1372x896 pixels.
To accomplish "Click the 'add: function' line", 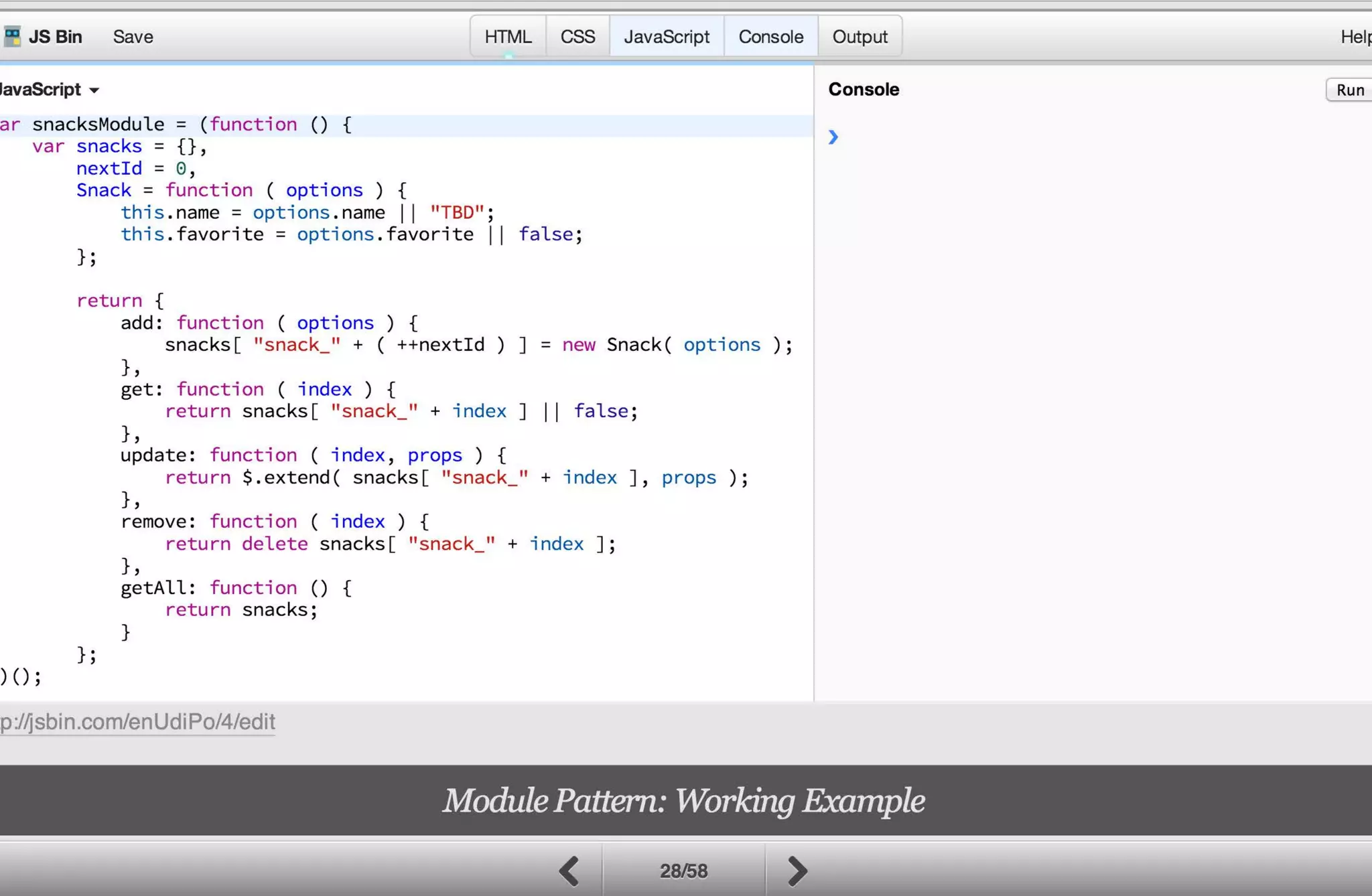I will point(269,323).
